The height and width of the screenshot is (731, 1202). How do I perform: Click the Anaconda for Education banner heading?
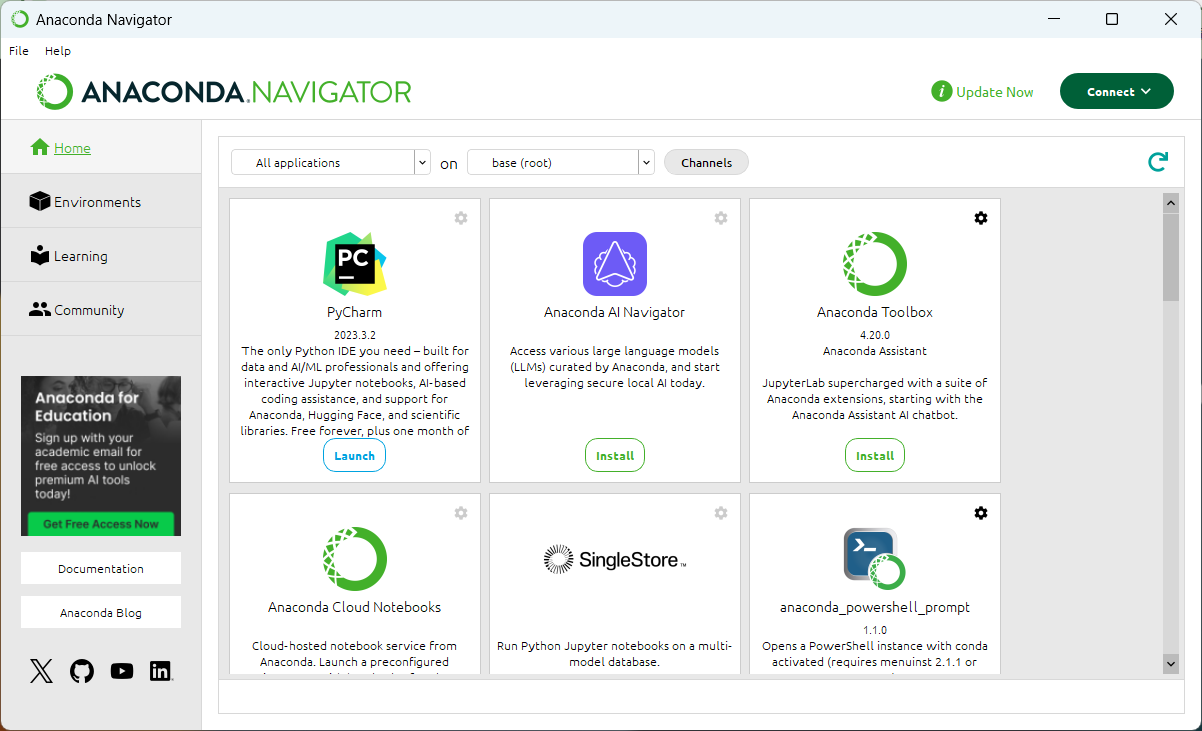(87, 408)
